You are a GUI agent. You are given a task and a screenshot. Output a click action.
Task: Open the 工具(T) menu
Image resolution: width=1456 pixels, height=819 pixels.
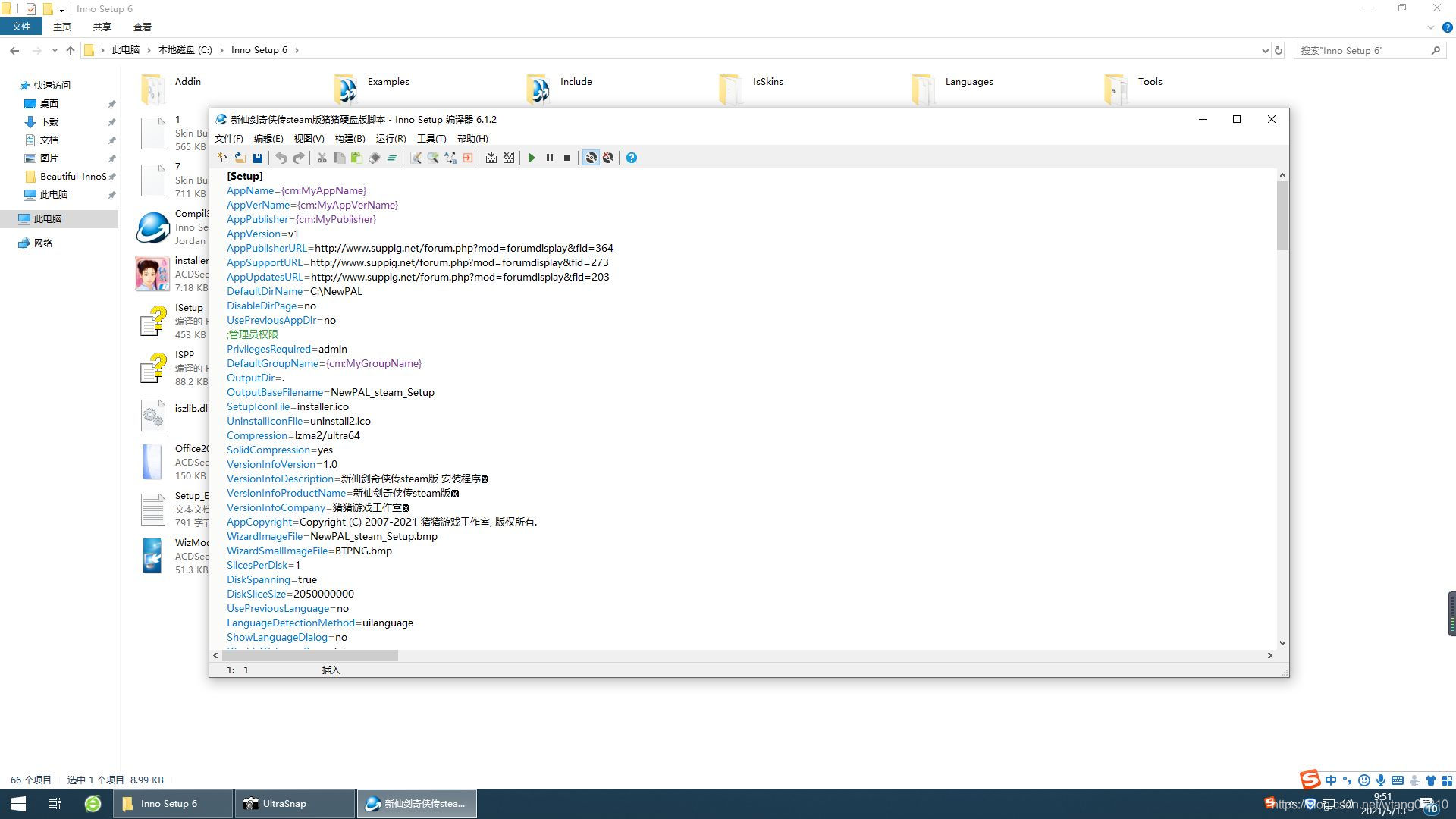431,138
